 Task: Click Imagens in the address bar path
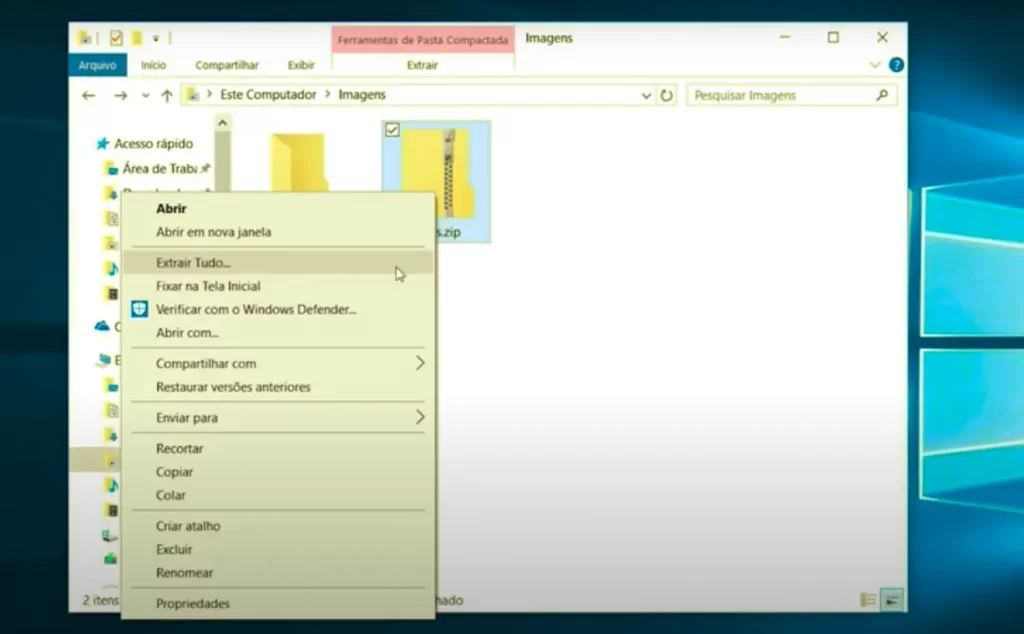[x=362, y=95]
